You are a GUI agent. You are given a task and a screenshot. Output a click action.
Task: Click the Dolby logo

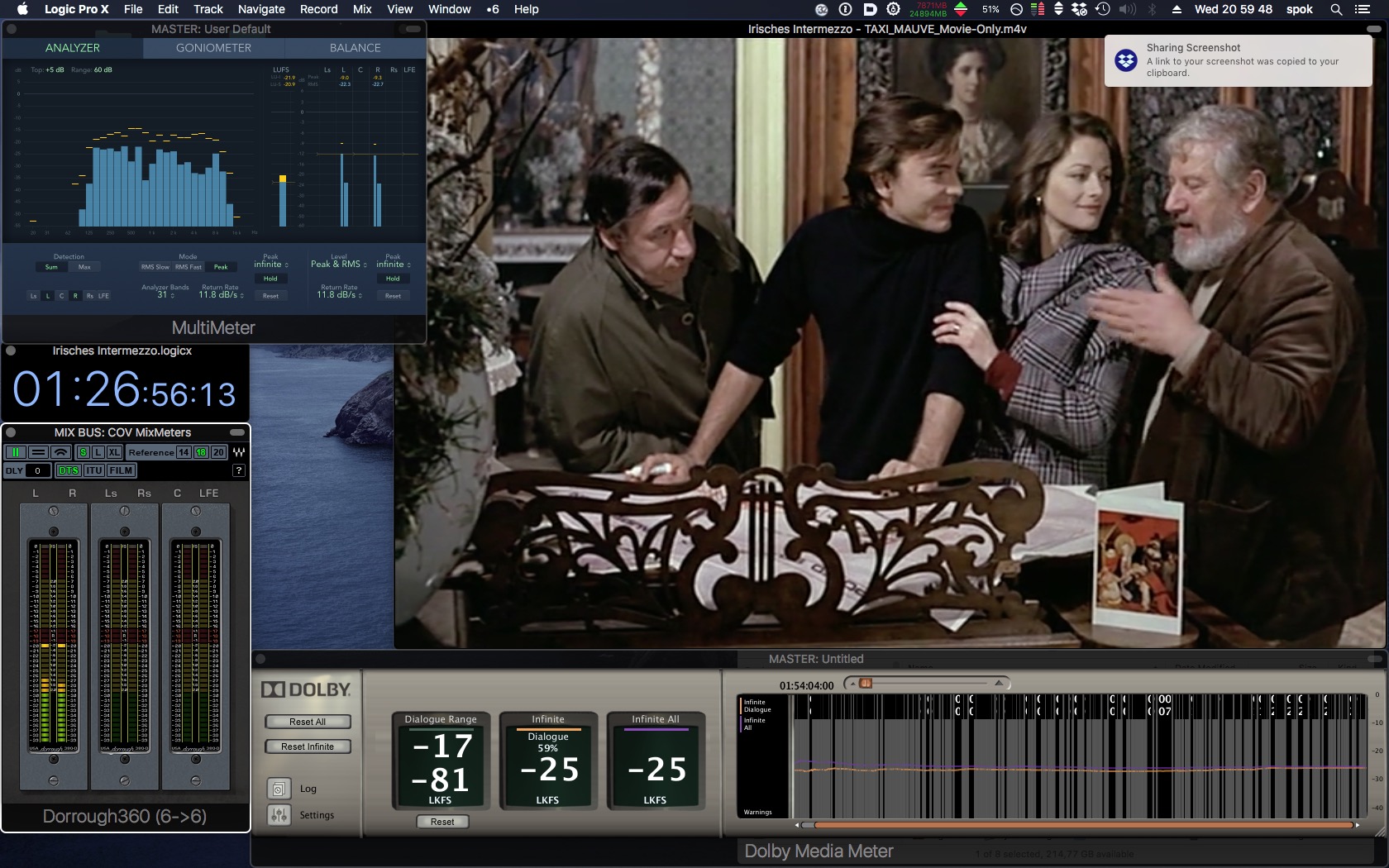click(306, 689)
